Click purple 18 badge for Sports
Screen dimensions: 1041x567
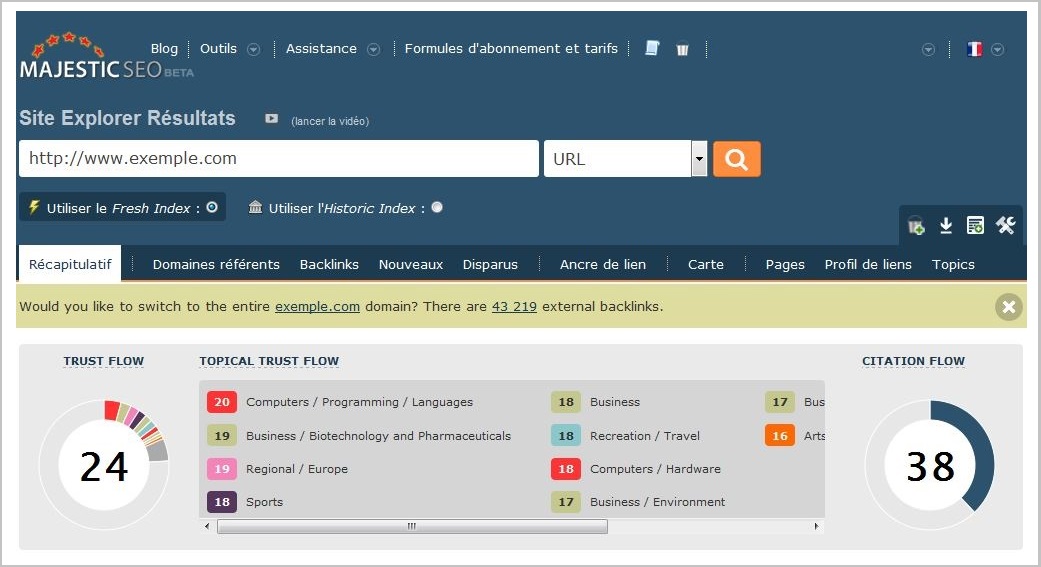222,502
